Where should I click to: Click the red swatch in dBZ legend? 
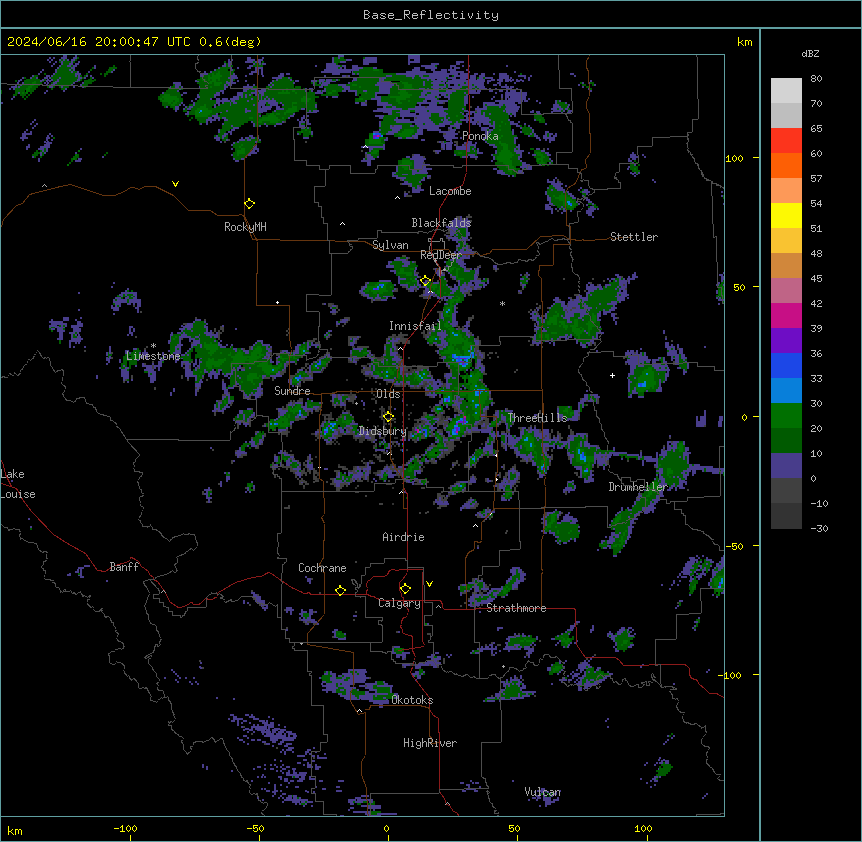[786, 140]
